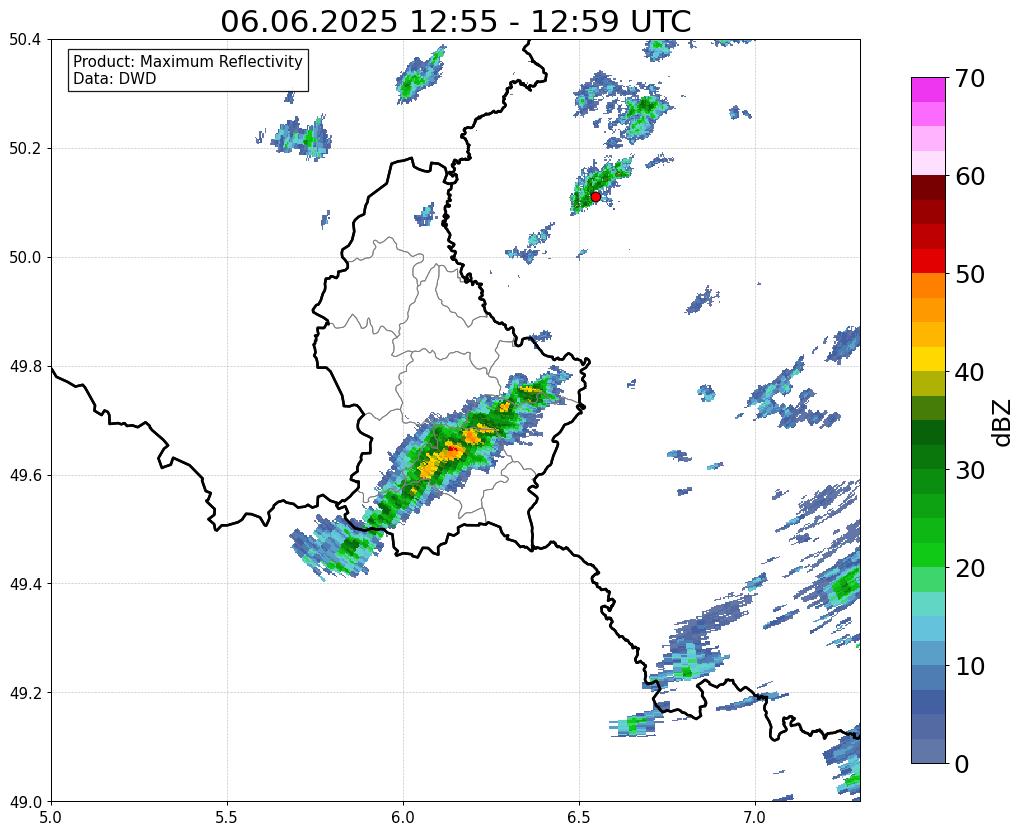Click the 30 value on the colorbar

tap(970, 470)
